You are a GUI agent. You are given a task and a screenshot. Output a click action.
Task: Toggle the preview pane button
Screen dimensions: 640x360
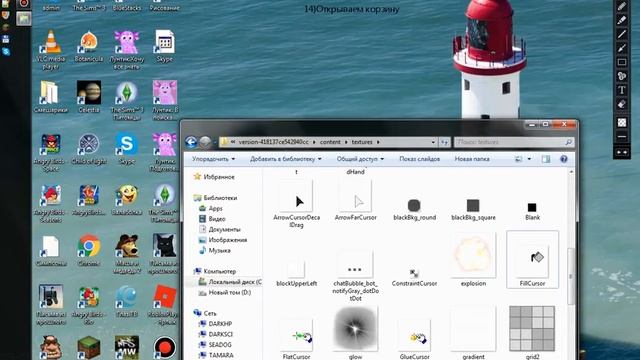546,159
